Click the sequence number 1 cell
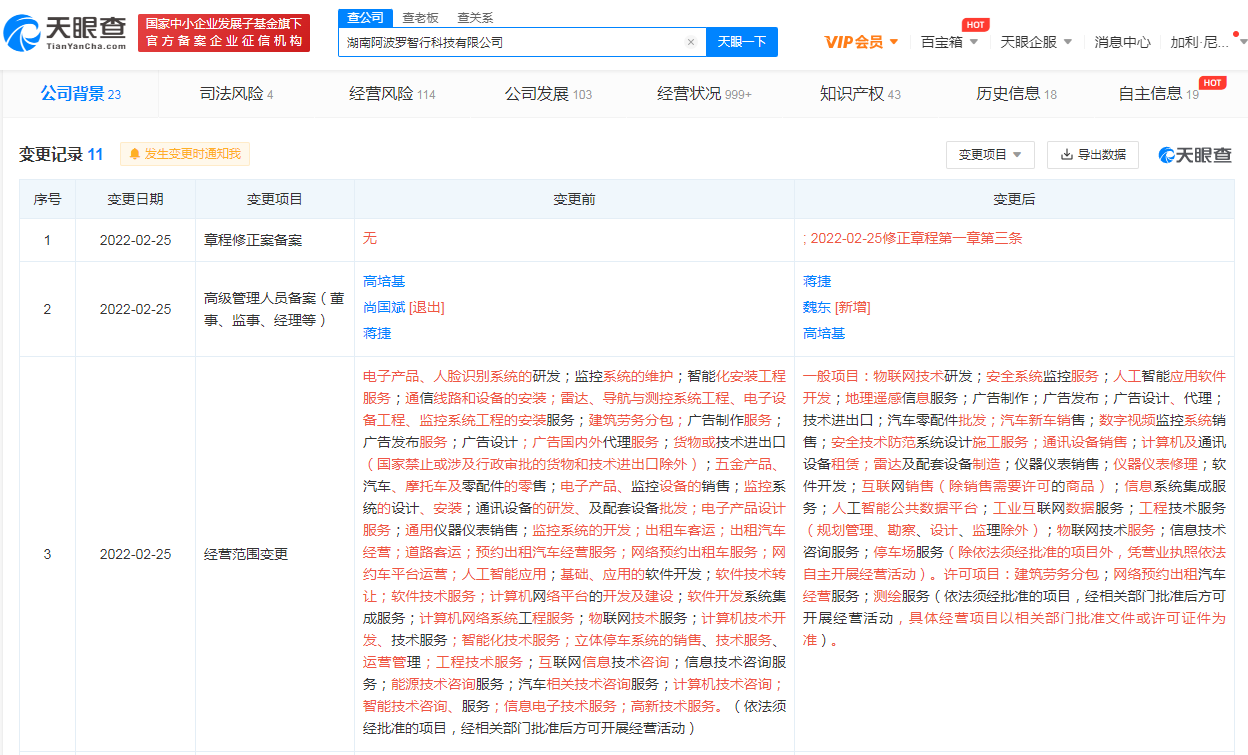The height and width of the screenshot is (755, 1248). 47,240
